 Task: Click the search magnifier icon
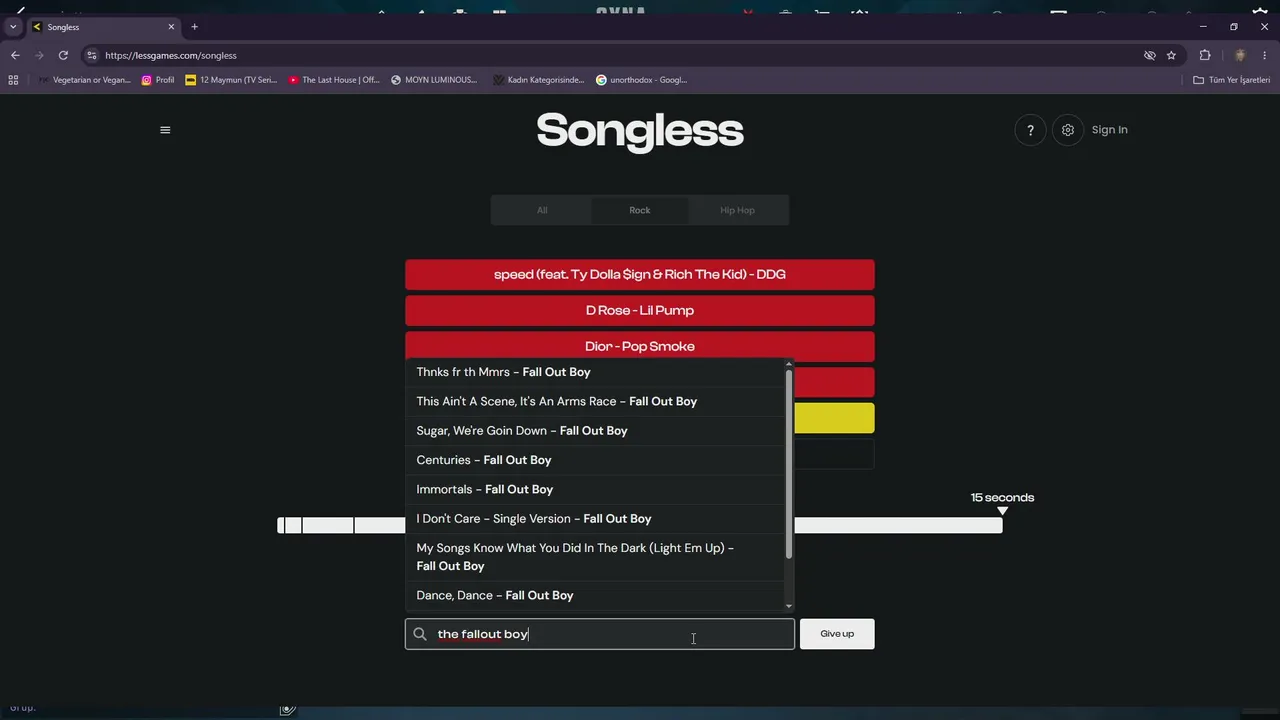(x=420, y=634)
